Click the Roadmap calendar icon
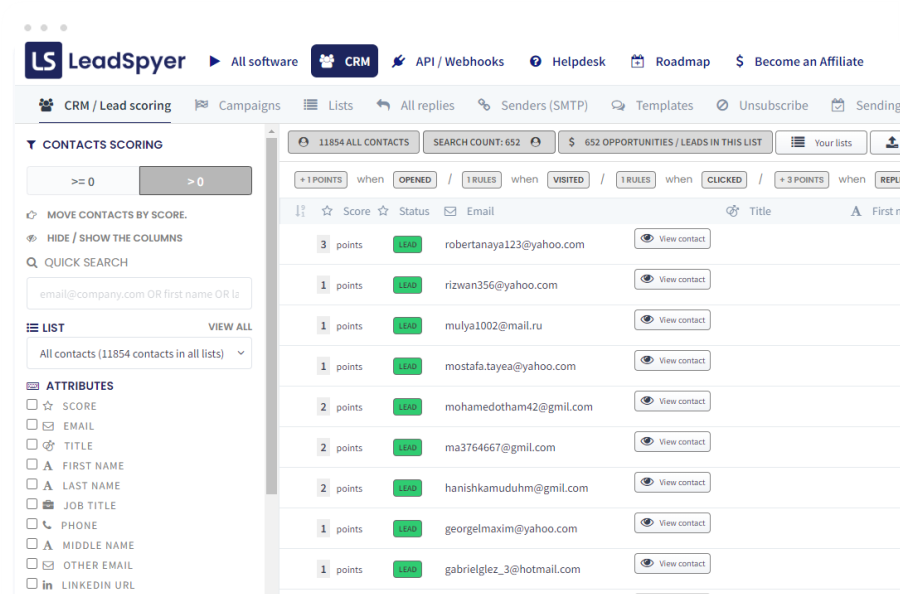This screenshot has height=594, width=900. [637, 61]
